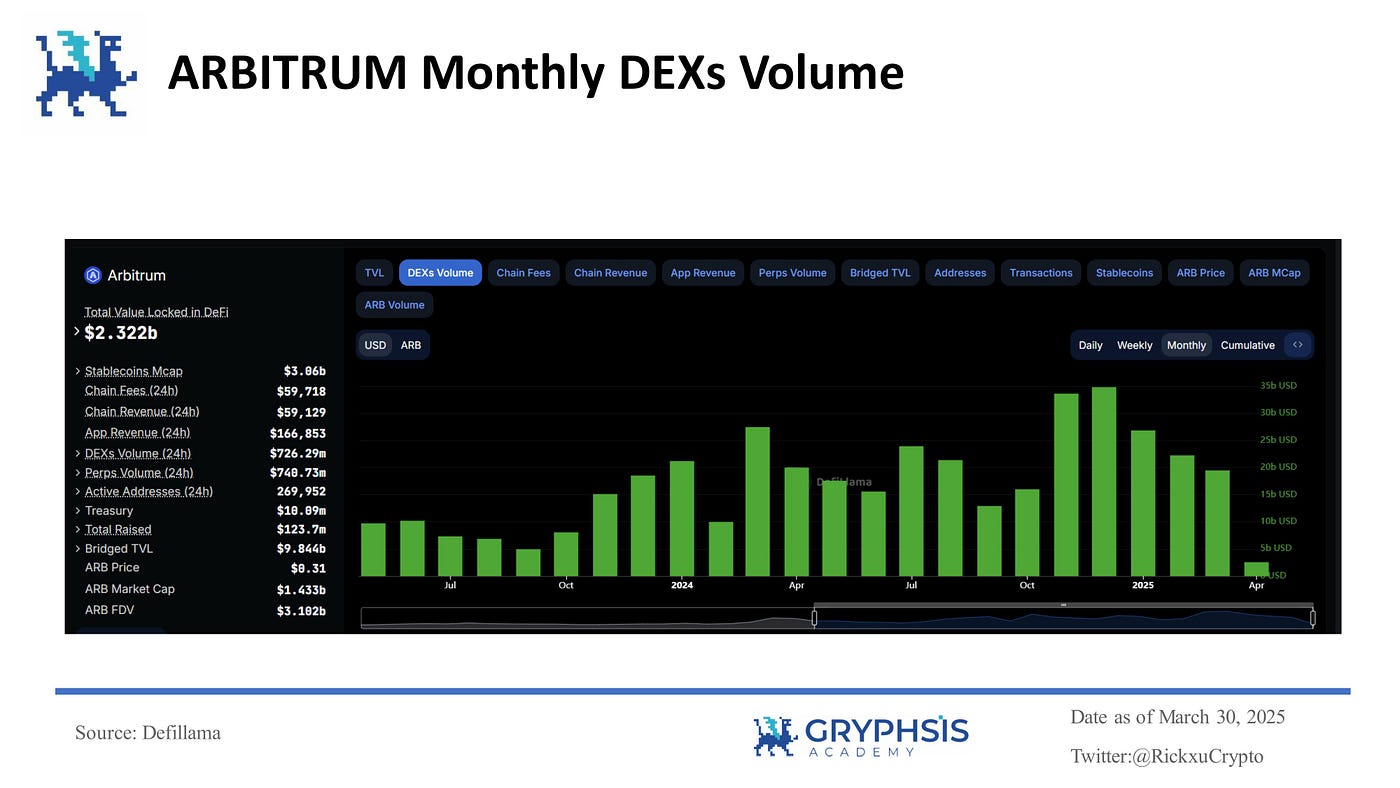Show the Stablecoins chart tab
The height and width of the screenshot is (788, 1400).
point(1124,273)
